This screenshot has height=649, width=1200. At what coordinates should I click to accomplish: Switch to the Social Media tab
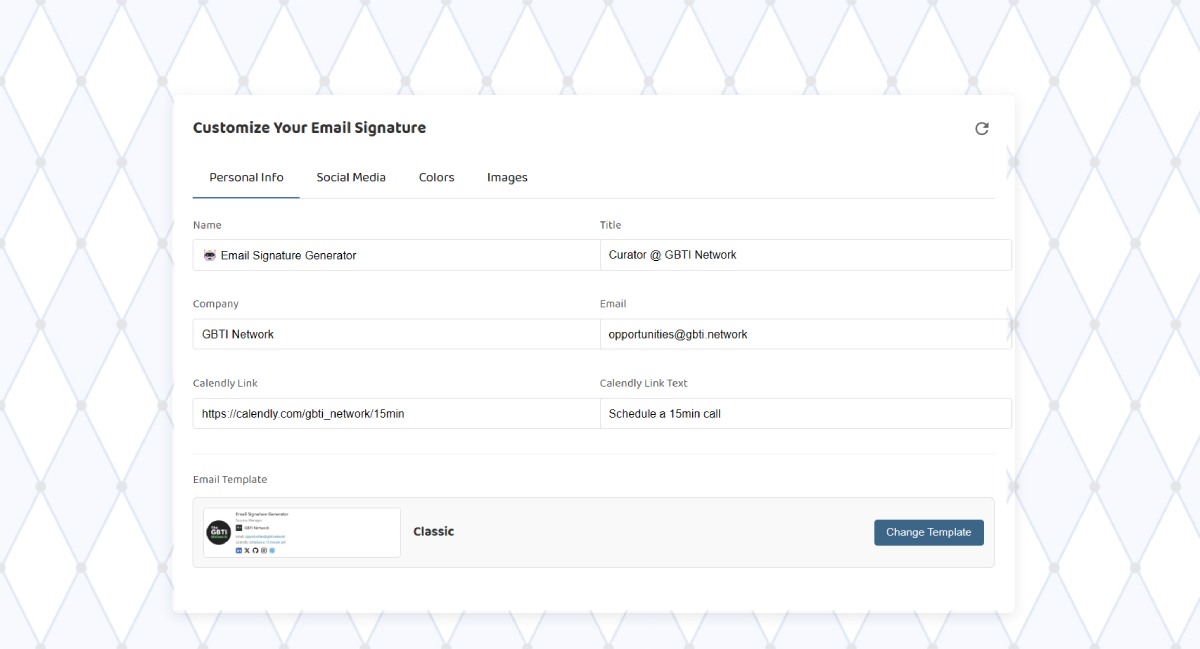[x=351, y=177]
